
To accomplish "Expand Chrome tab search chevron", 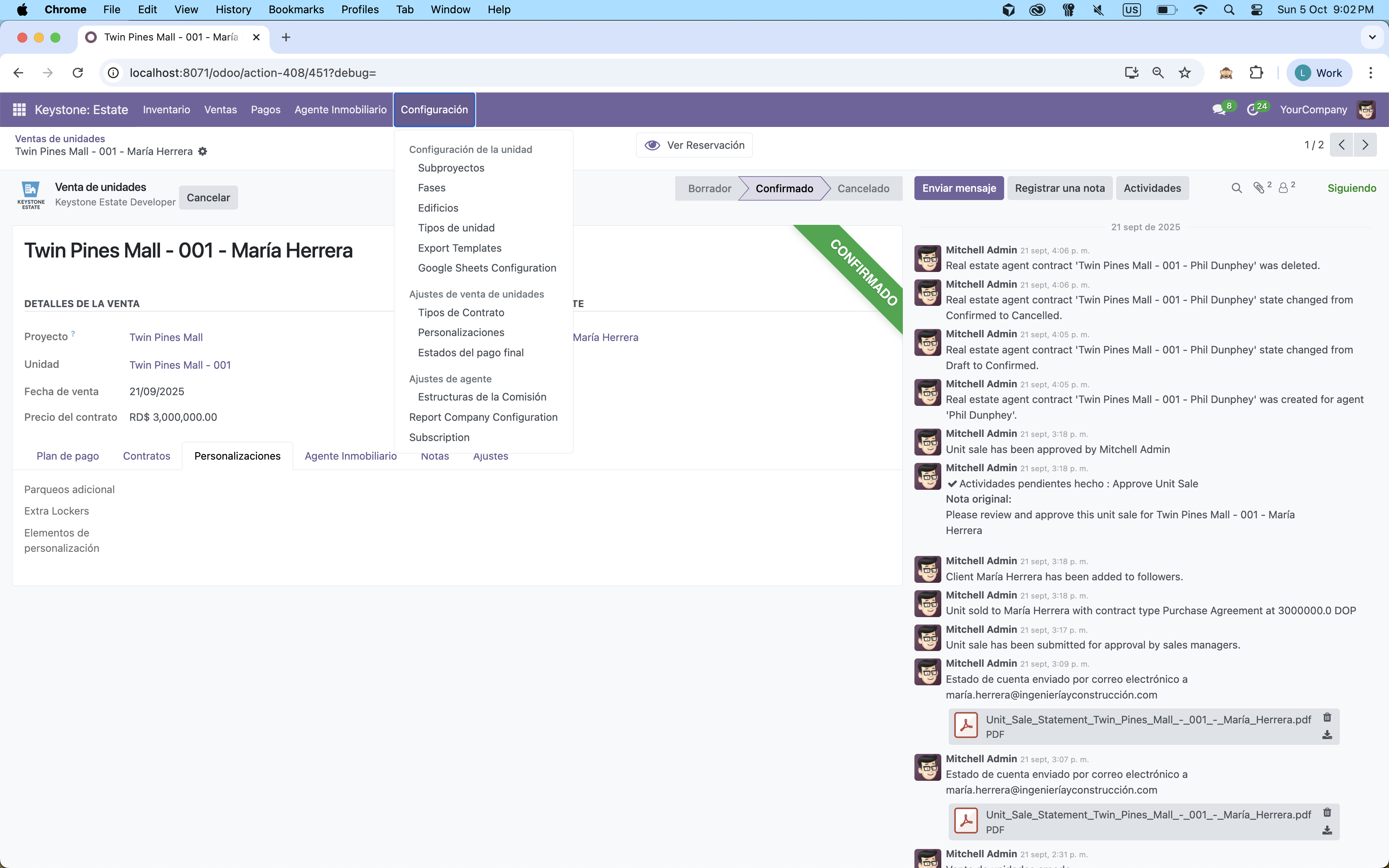I will pos(1372,37).
